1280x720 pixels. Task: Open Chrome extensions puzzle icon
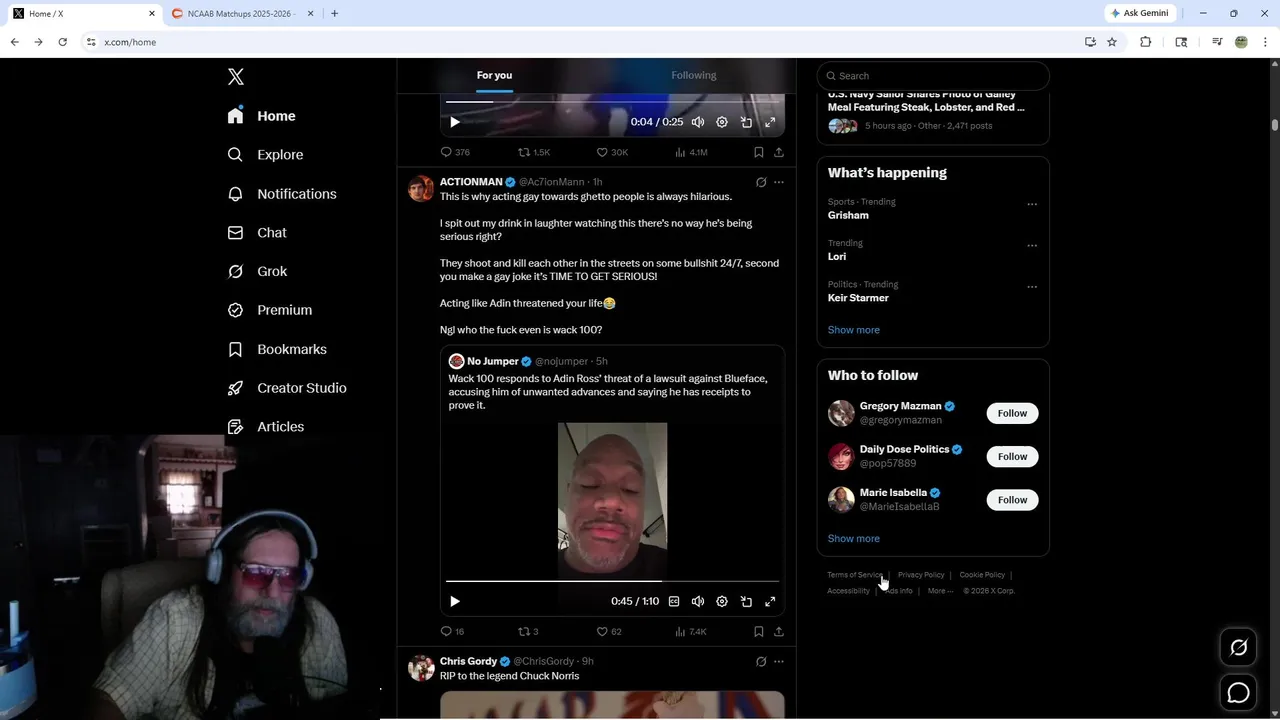coord(1146,42)
